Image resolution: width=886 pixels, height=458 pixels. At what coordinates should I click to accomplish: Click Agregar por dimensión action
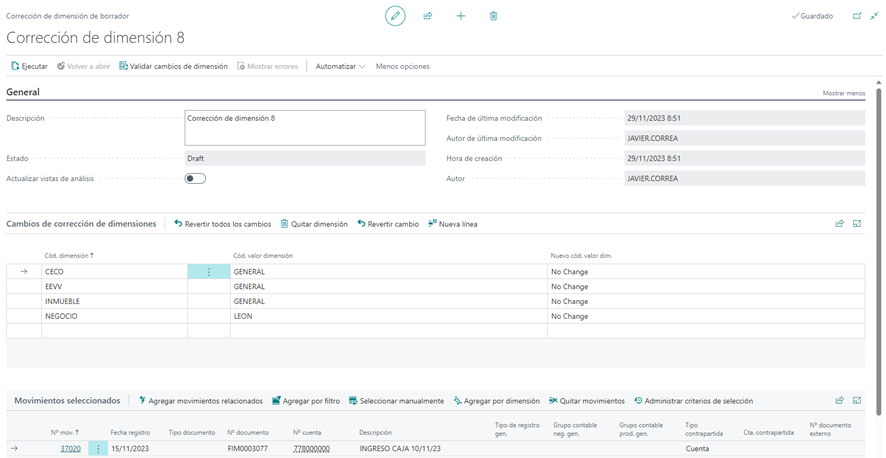(x=496, y=401)
